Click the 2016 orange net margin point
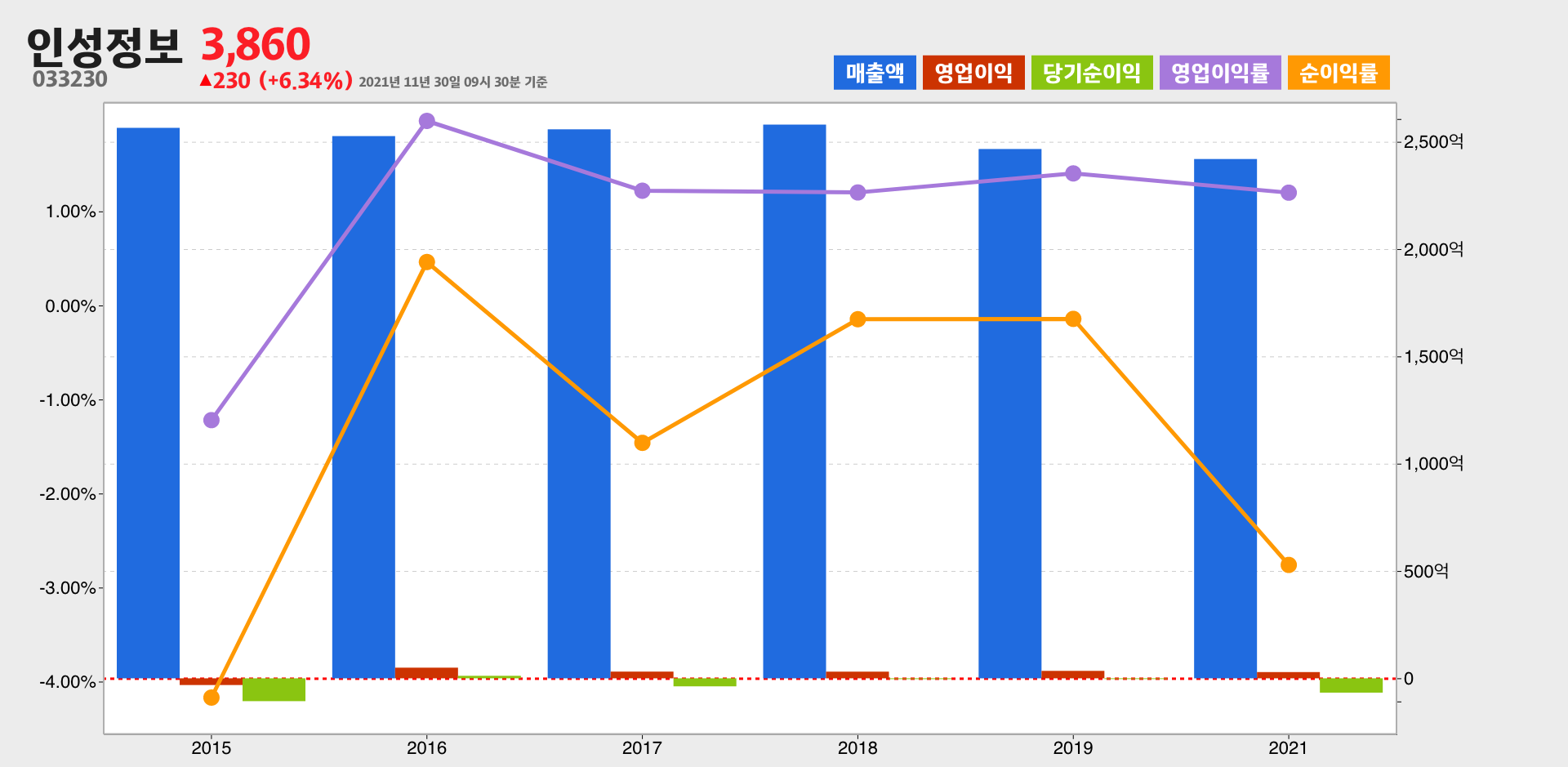Screen dimensions: 1568x767 [x=426, y=262]
